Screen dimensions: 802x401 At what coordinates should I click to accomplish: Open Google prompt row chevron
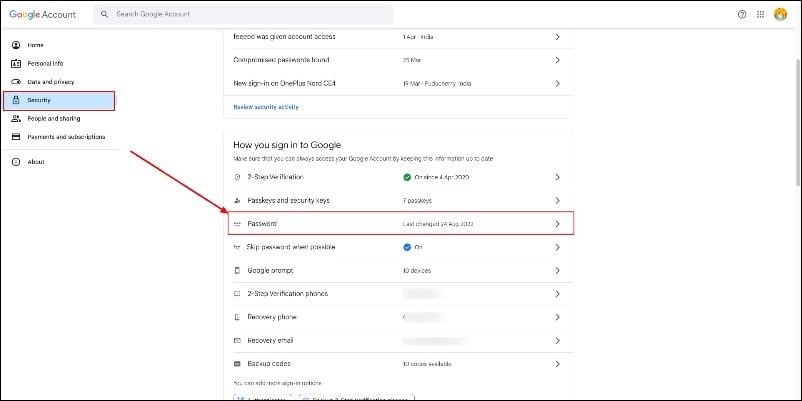pyautogui.click(x=558, y=271)
